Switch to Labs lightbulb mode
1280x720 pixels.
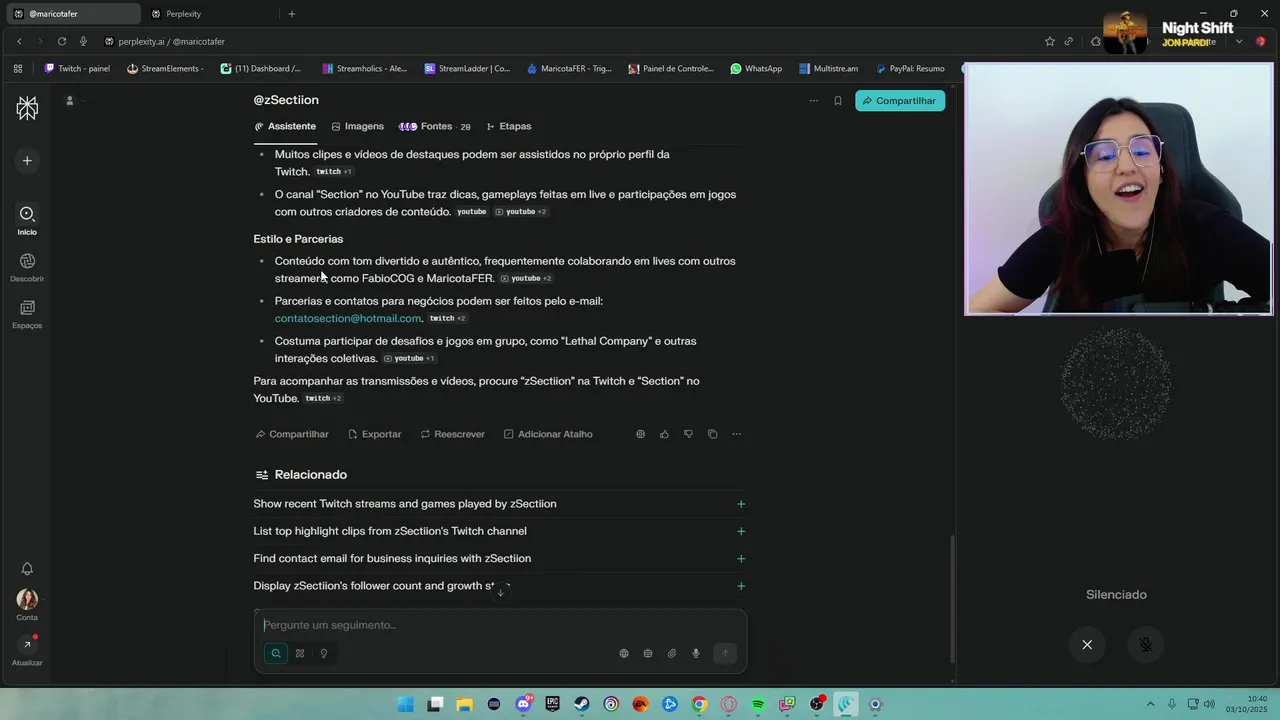(x=324, y=653)
